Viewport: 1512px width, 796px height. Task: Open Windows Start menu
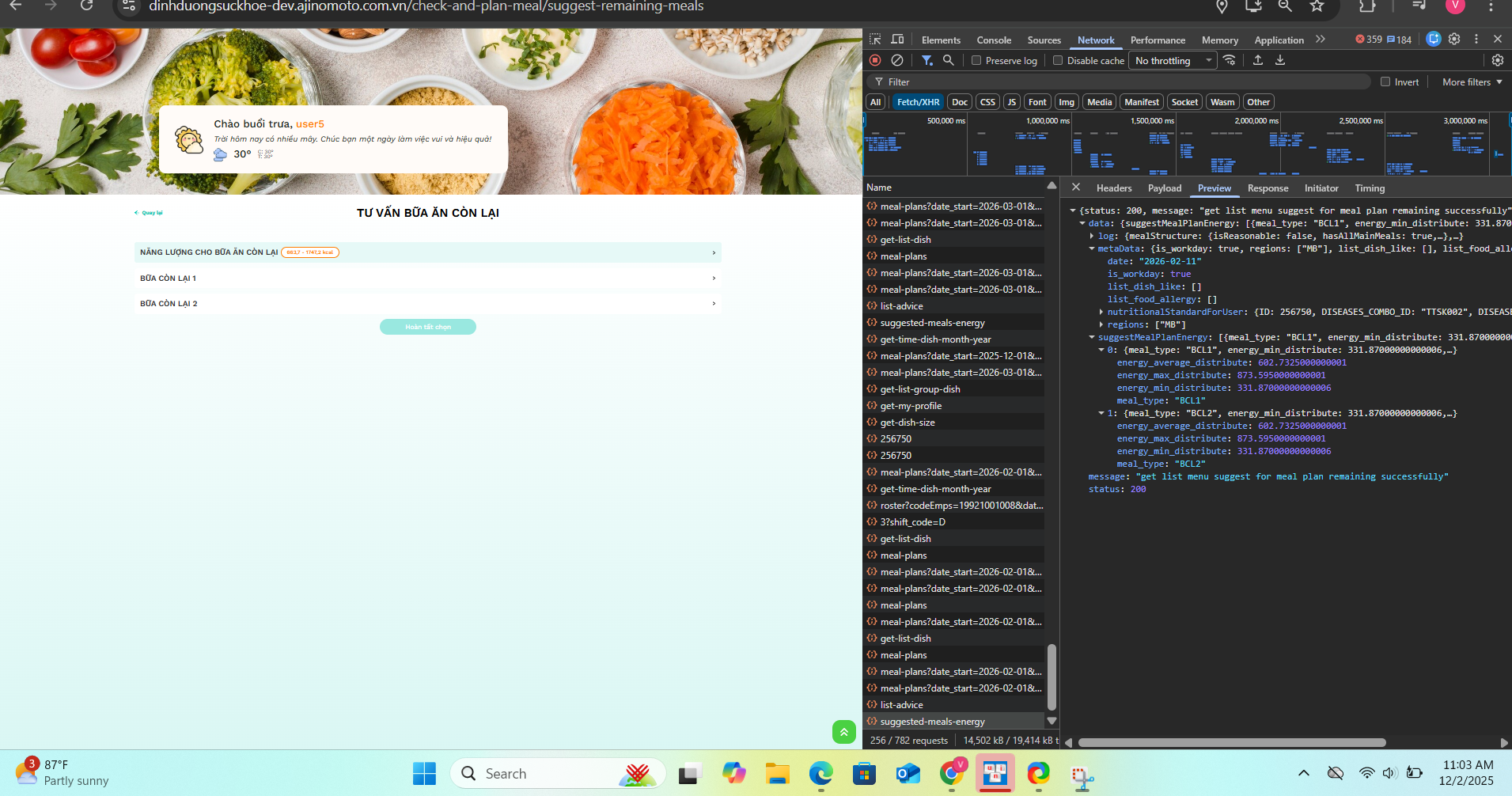pyautogui.click(x=424, y=773)
